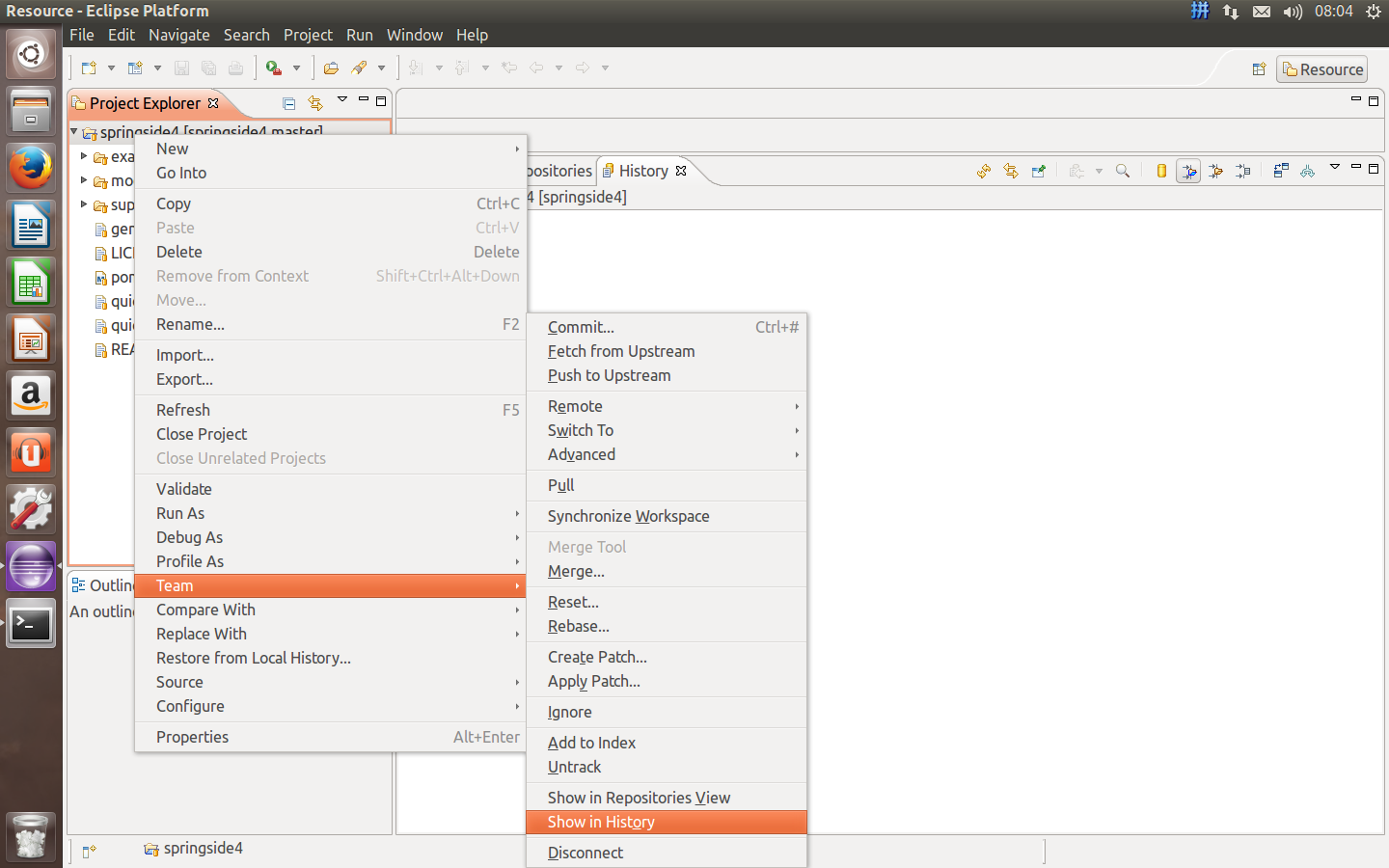Toggle show all branches and tags

1308,171
